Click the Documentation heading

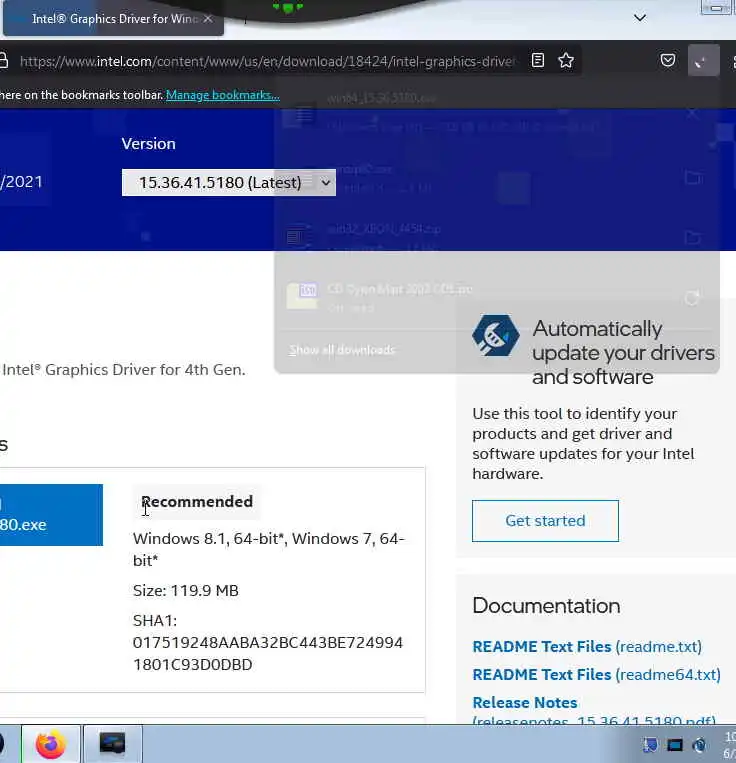(x=546, y=606)
